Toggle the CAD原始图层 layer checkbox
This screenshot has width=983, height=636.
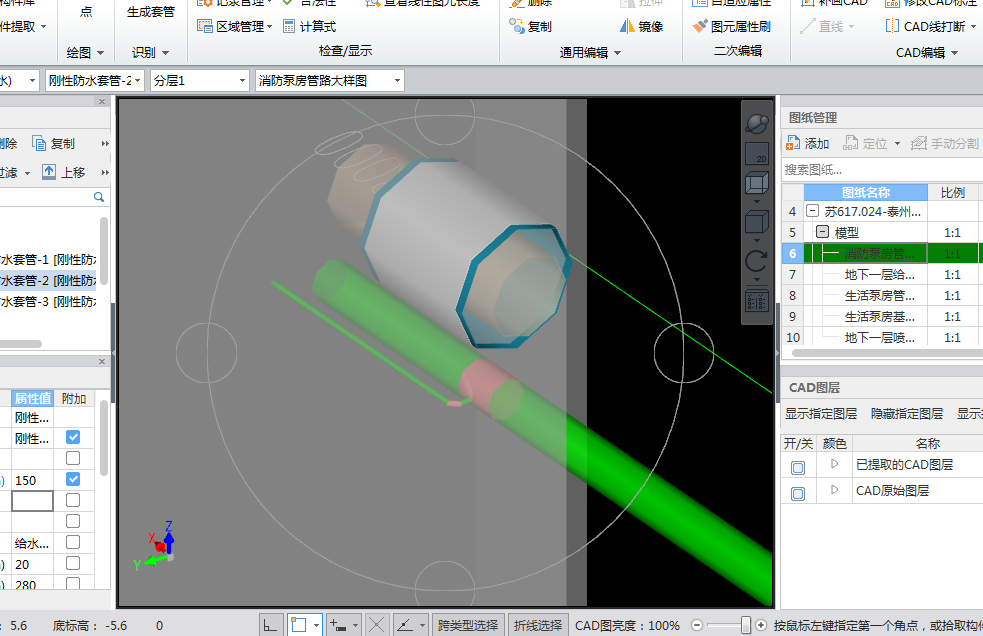(x=798, y=494)
